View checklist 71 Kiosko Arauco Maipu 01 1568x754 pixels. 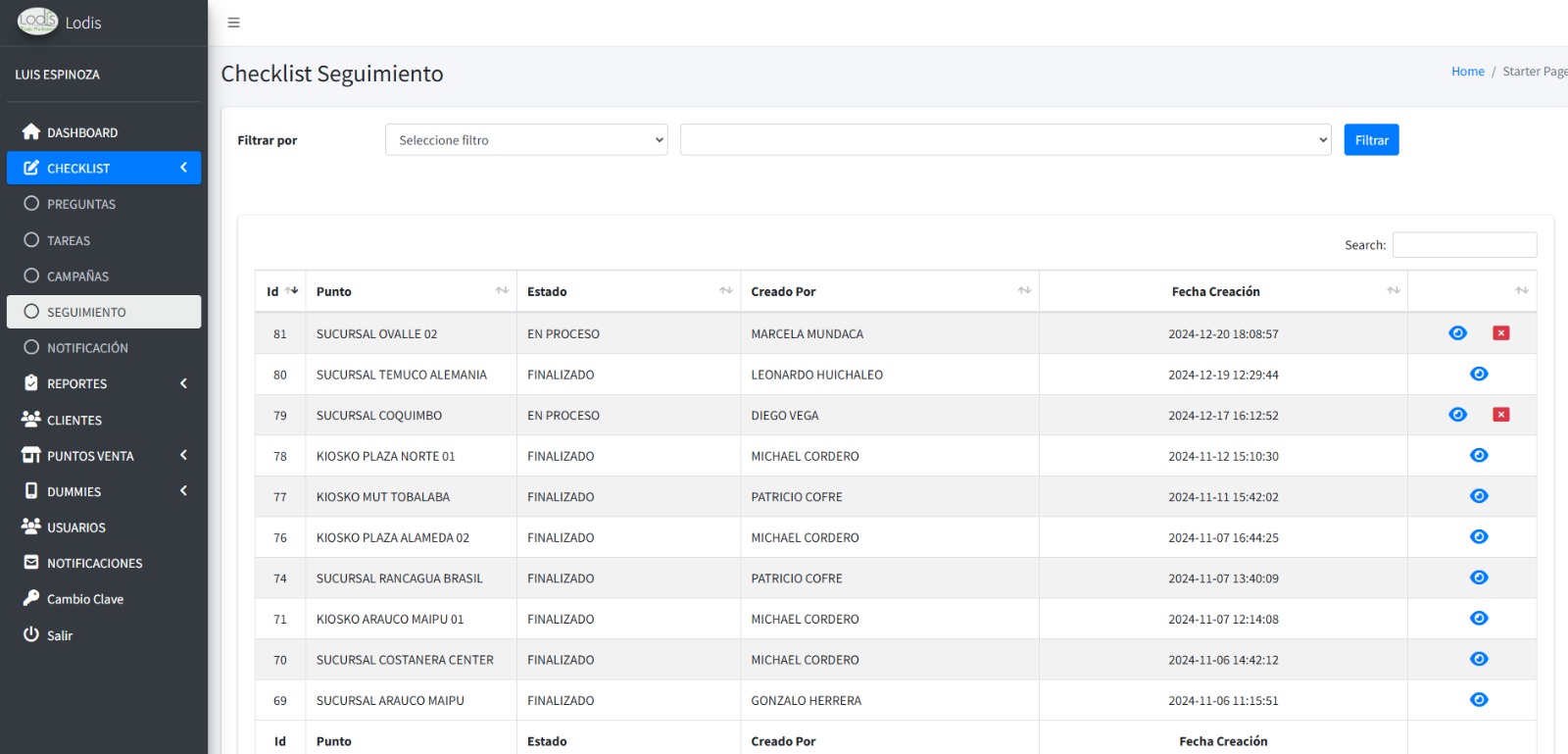(1479, 618)
